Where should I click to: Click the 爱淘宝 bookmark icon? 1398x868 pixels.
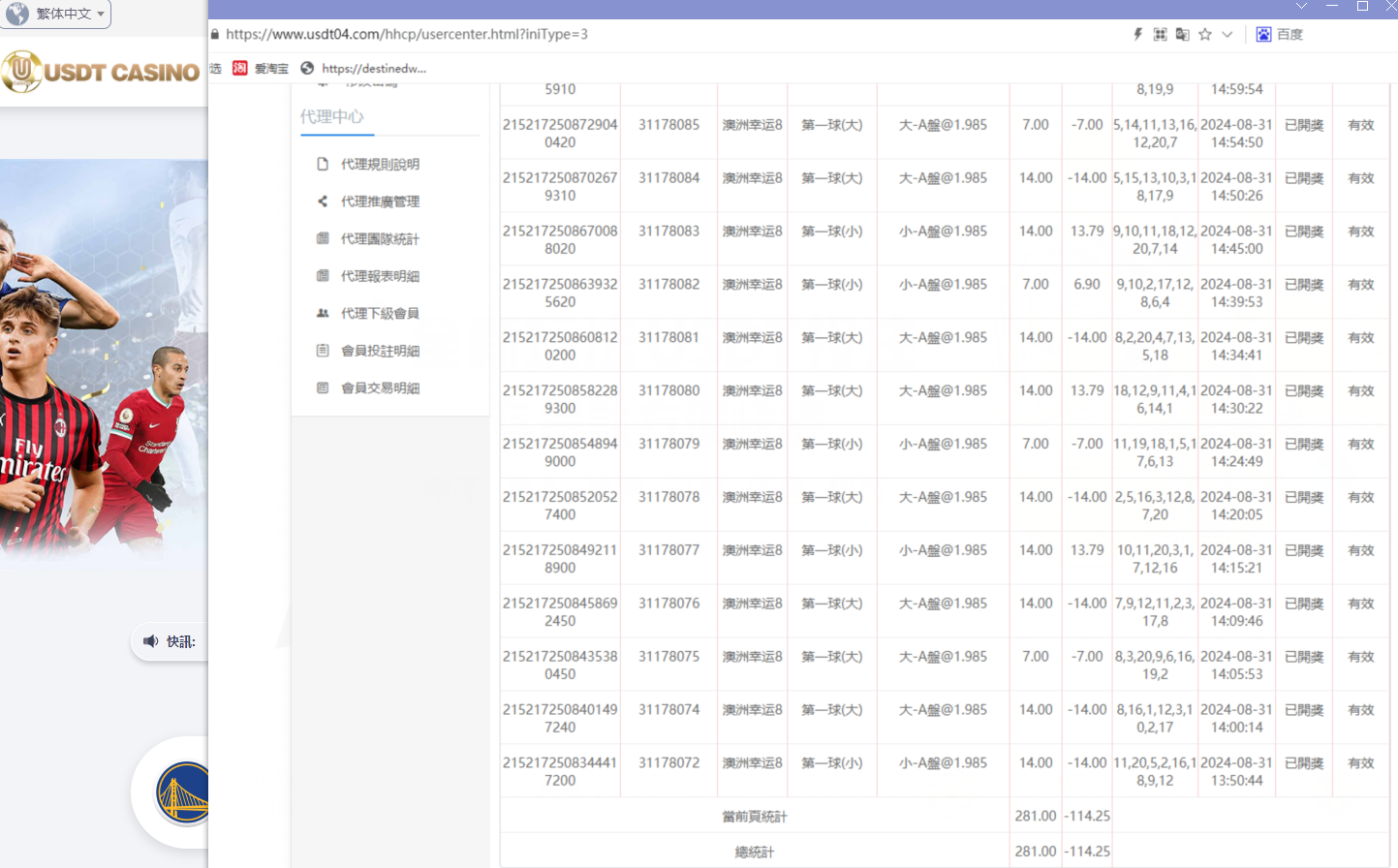pyautogui.click(x=240, y=68)
